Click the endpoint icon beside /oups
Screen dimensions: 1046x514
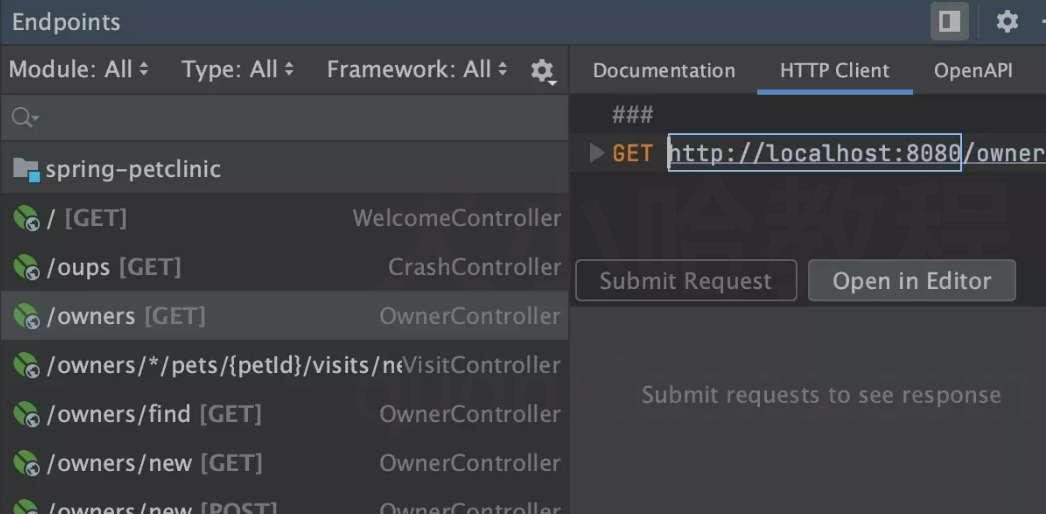point(26,267)
